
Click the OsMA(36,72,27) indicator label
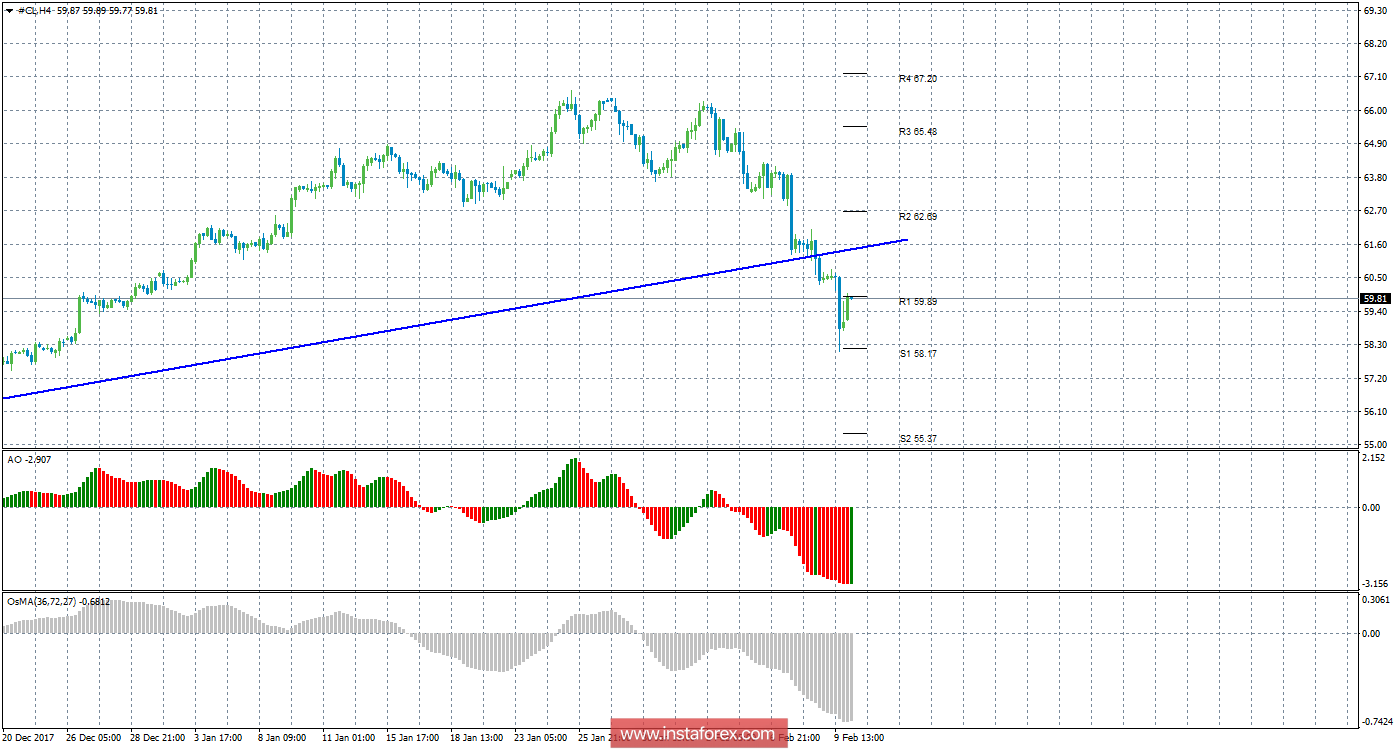[x=58, y=601]
